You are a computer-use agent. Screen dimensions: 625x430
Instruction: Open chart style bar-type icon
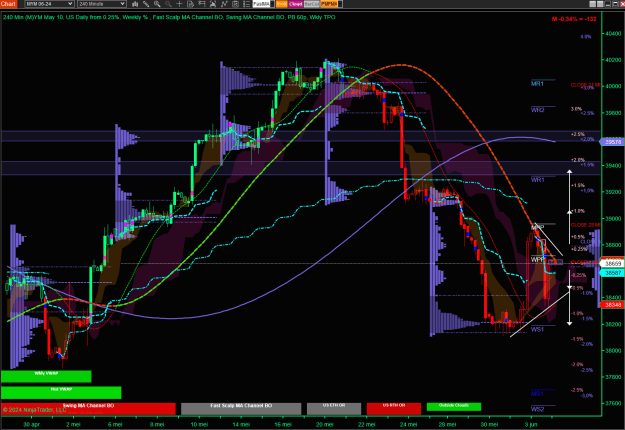point(135,4)
